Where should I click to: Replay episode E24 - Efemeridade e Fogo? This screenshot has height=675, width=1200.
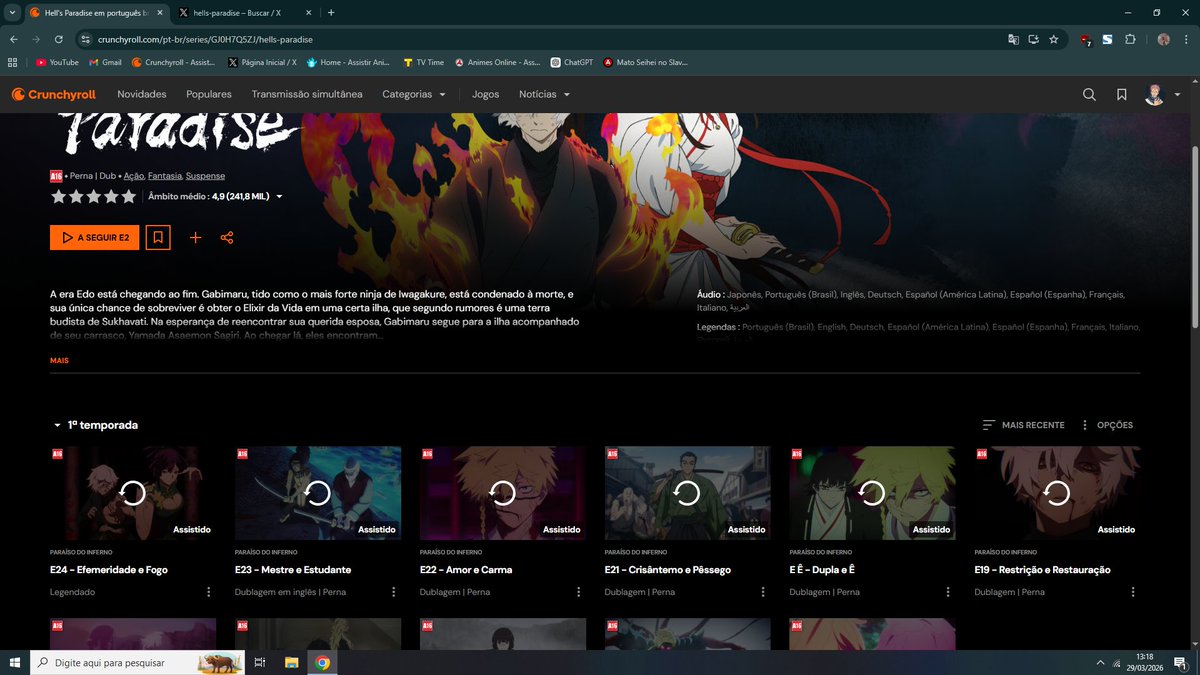click(133, 493)
